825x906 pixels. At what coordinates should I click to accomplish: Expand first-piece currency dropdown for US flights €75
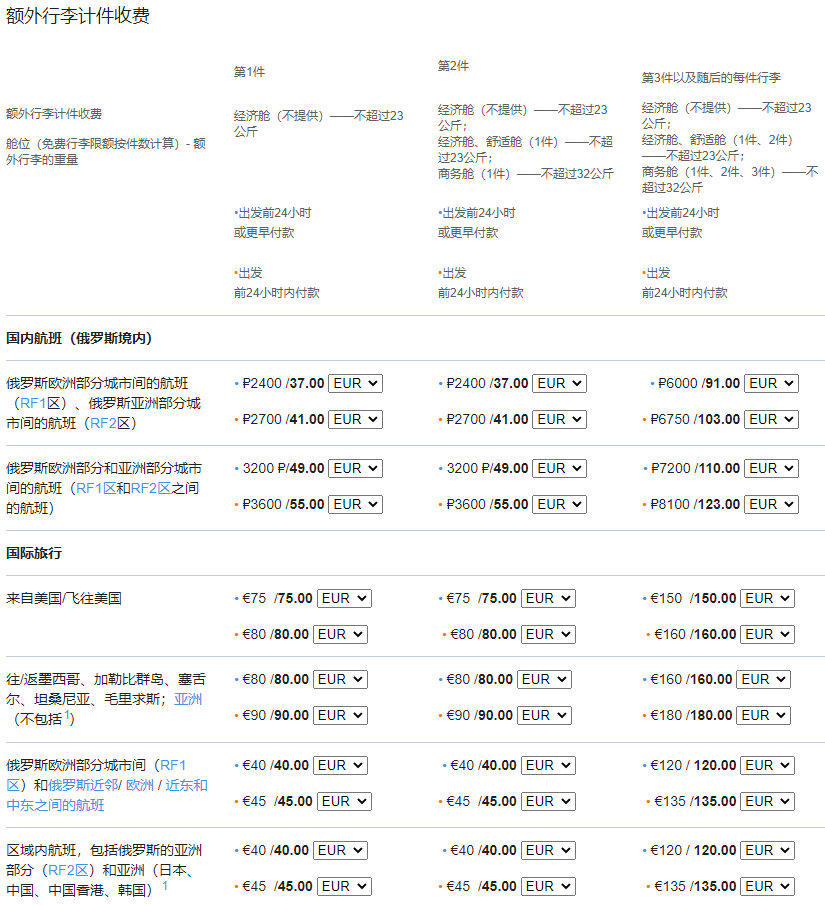click(344, 598)
